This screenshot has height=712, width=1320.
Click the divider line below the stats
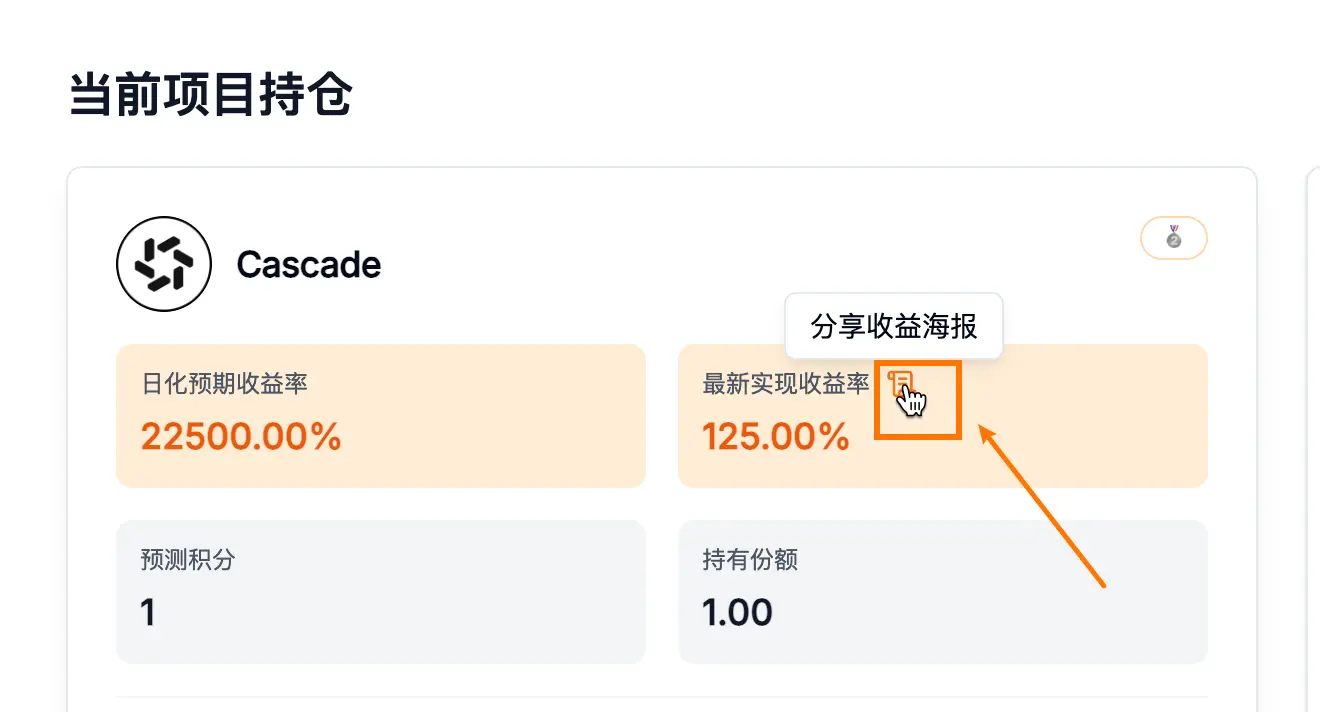click(660, 697)
